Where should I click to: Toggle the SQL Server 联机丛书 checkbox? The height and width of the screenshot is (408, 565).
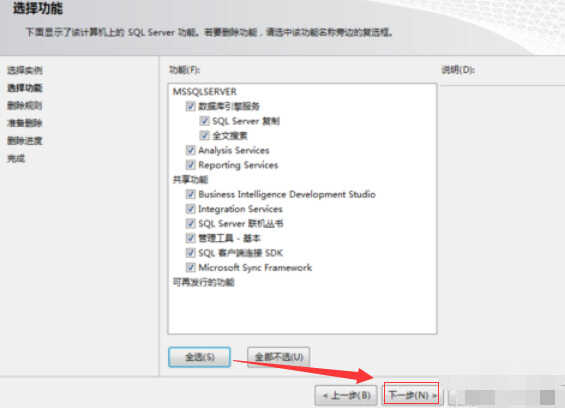tap(190, 223)
